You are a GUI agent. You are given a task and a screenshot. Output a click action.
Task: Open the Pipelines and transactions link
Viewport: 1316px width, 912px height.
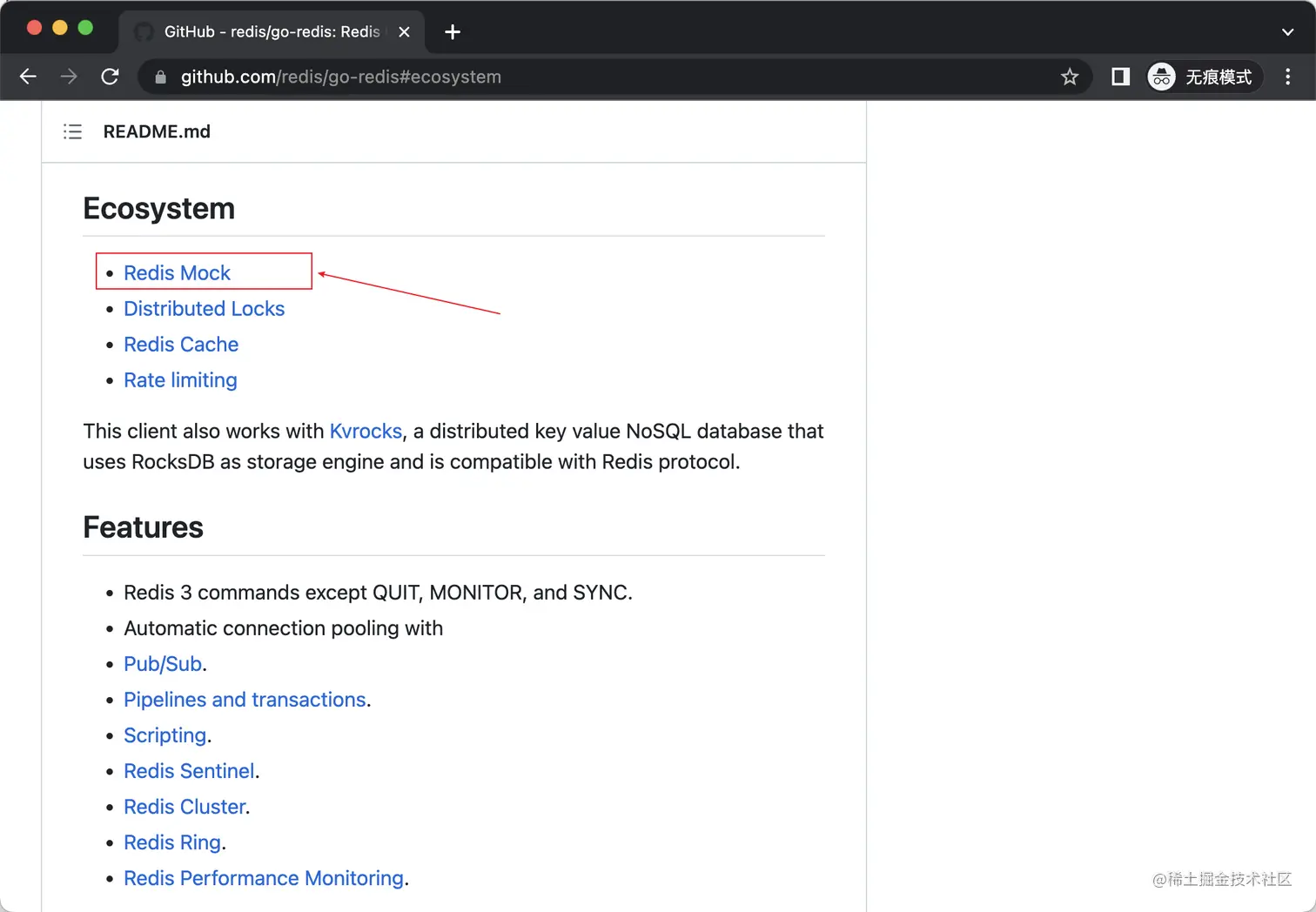pos(245,700)
